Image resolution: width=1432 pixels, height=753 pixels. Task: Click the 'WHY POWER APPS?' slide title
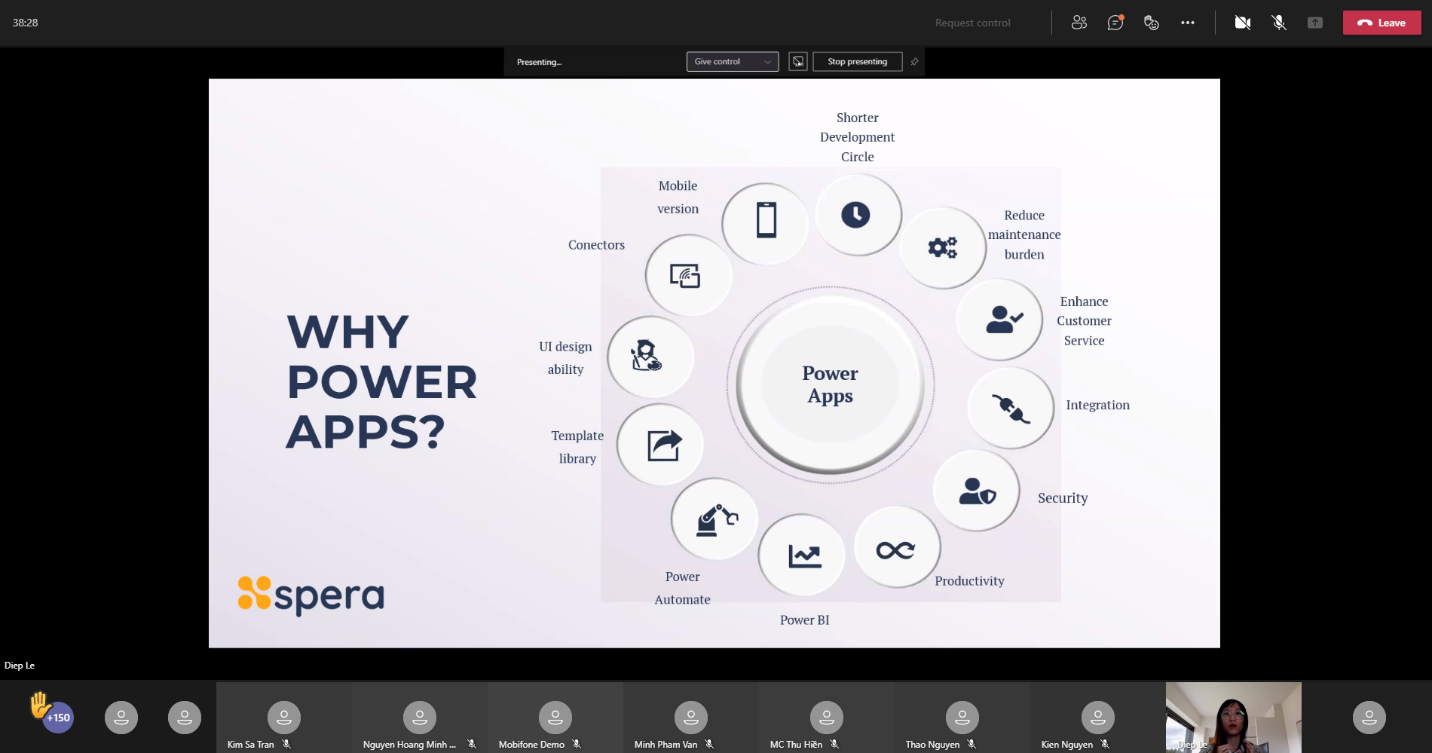[x=381, y=382]
